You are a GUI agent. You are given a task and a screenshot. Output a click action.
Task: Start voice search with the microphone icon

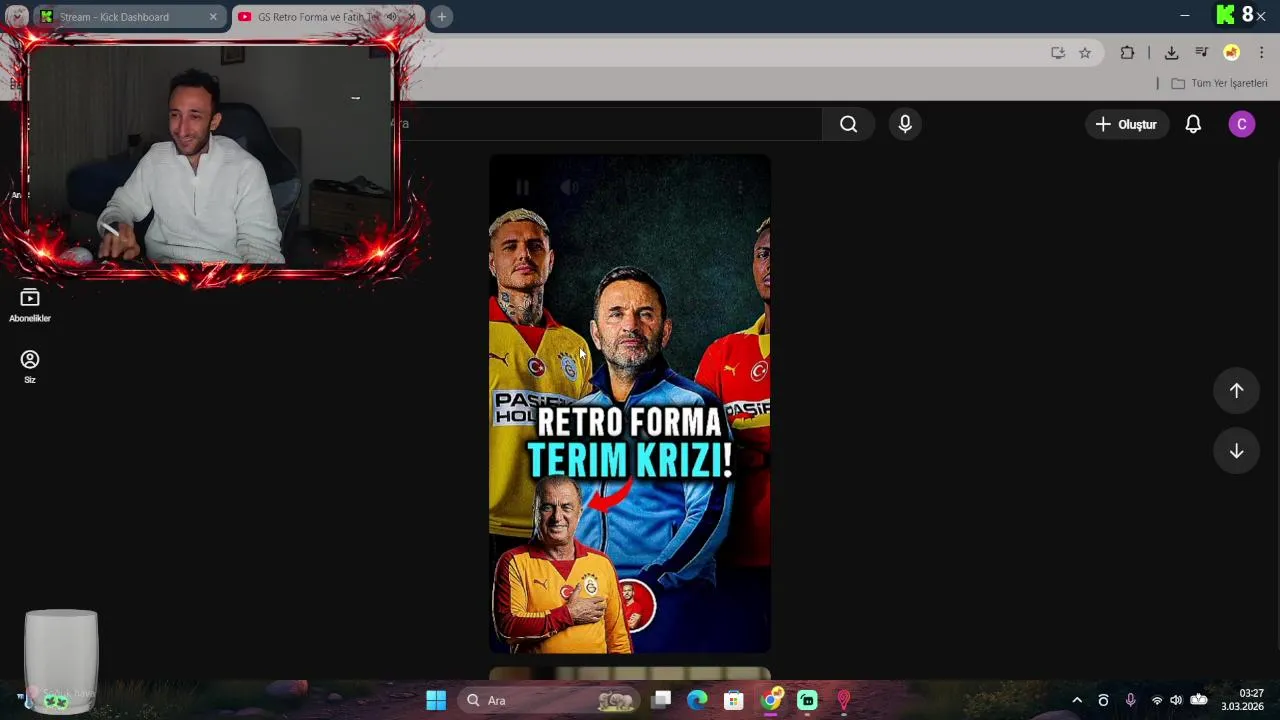(x=905, y=124)
